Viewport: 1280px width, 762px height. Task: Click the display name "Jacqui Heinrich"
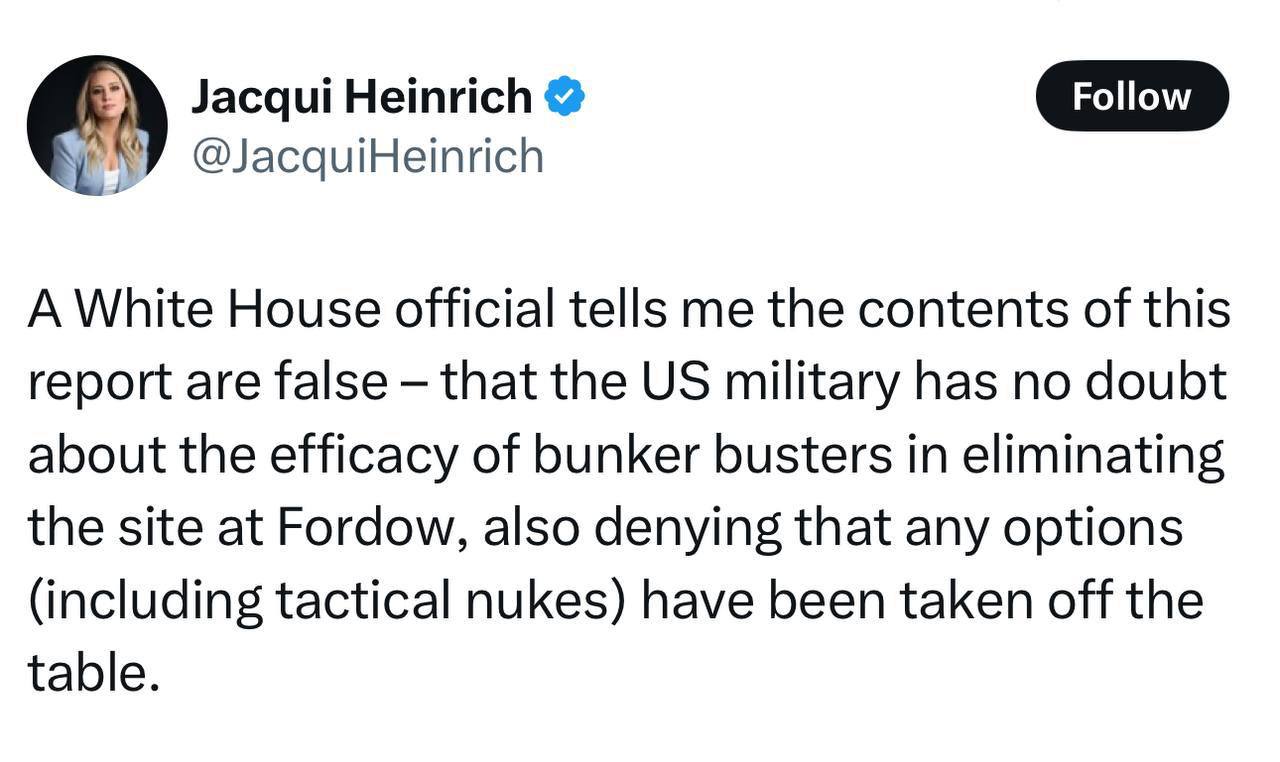click(x=361, y=97)
